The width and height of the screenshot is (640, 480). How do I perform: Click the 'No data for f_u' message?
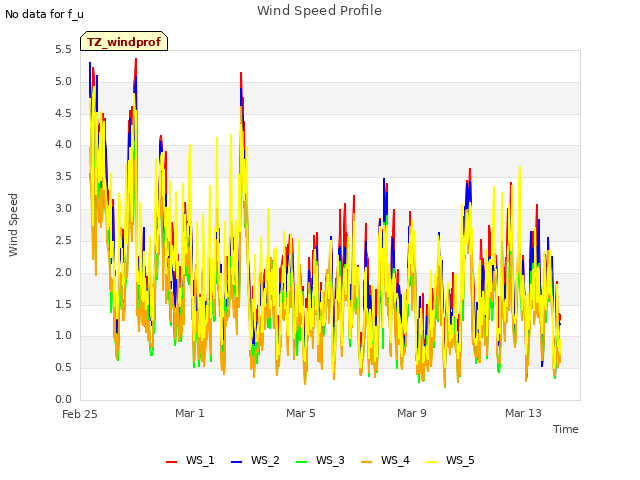pos(44,14)
